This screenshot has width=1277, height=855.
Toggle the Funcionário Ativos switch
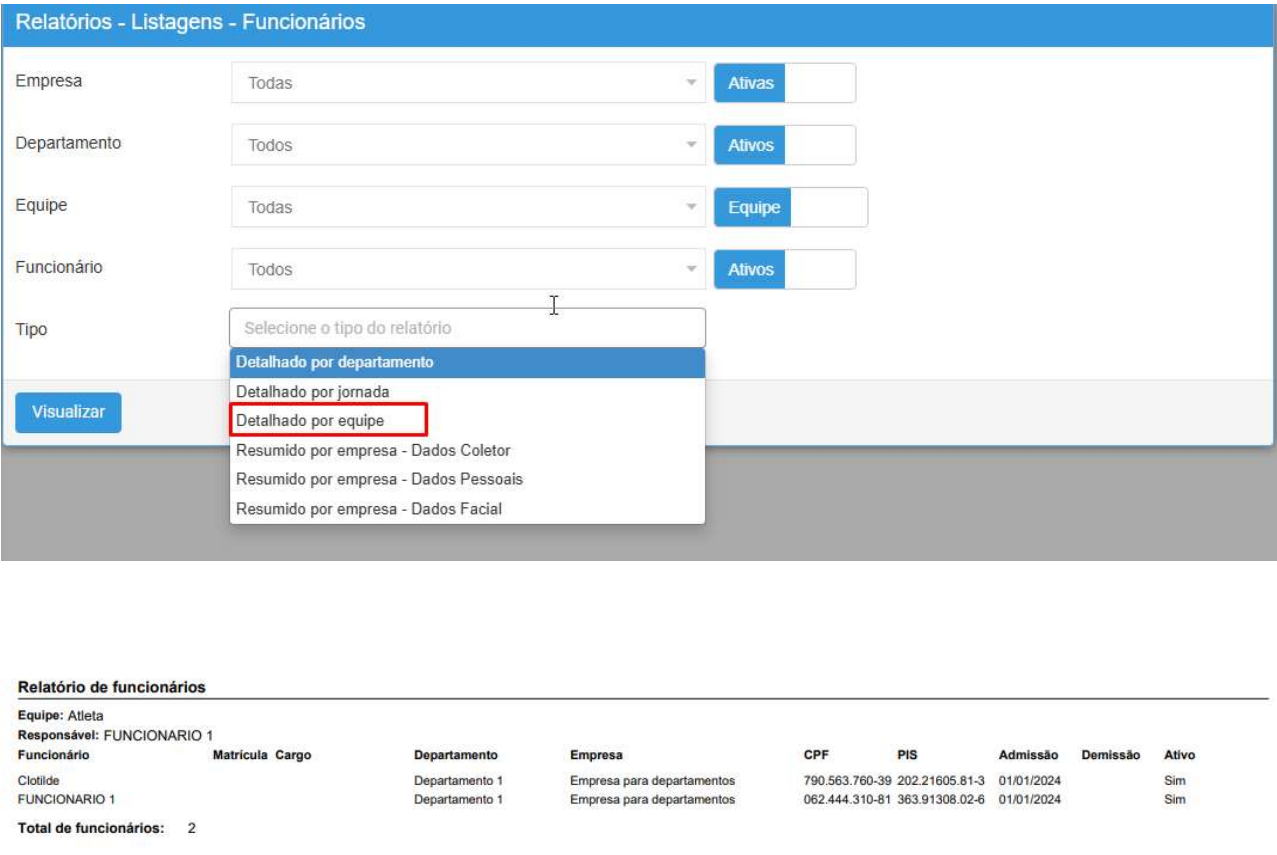pos(784,269)
